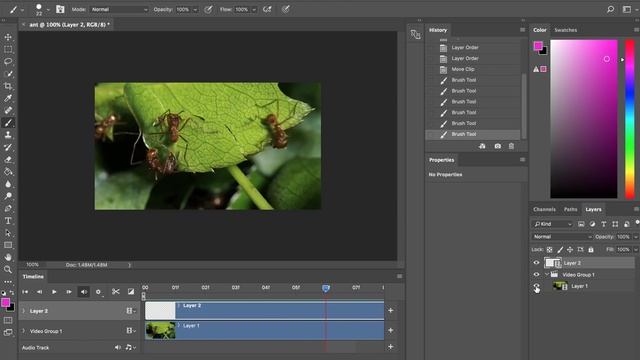Click the timeline split-at-playhead scissors icon

point(116,291)
